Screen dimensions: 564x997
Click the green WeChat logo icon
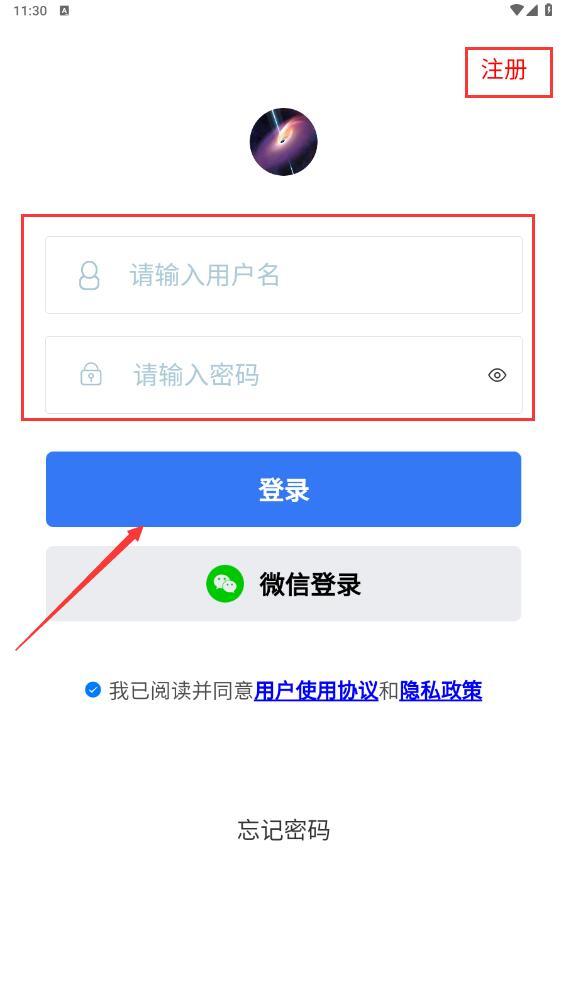[x=225, y=584]
